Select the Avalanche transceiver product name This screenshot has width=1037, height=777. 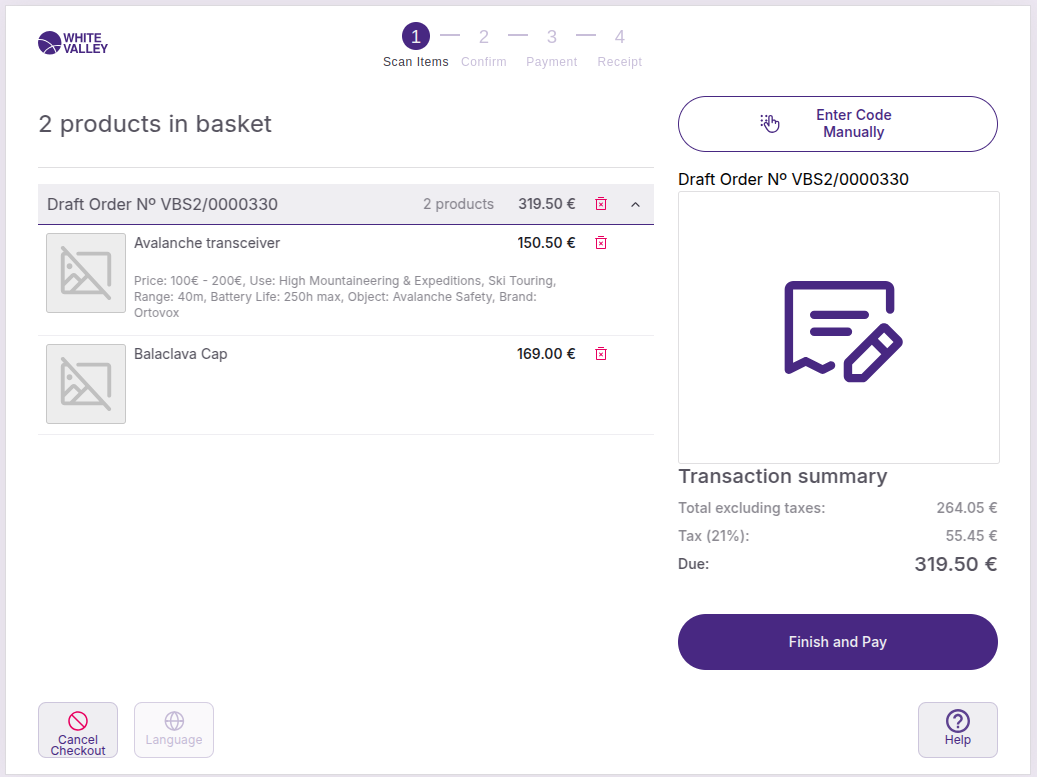click(x=207, y=243)
